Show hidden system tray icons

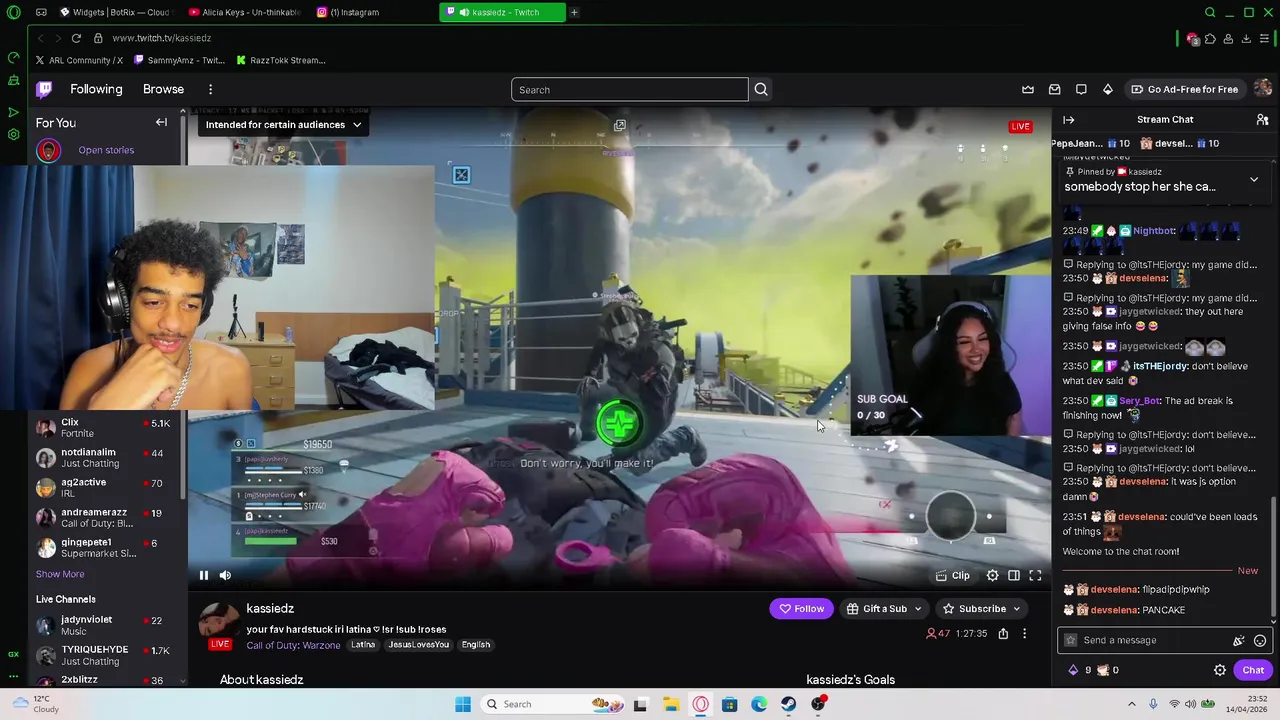pos(1132,704)
